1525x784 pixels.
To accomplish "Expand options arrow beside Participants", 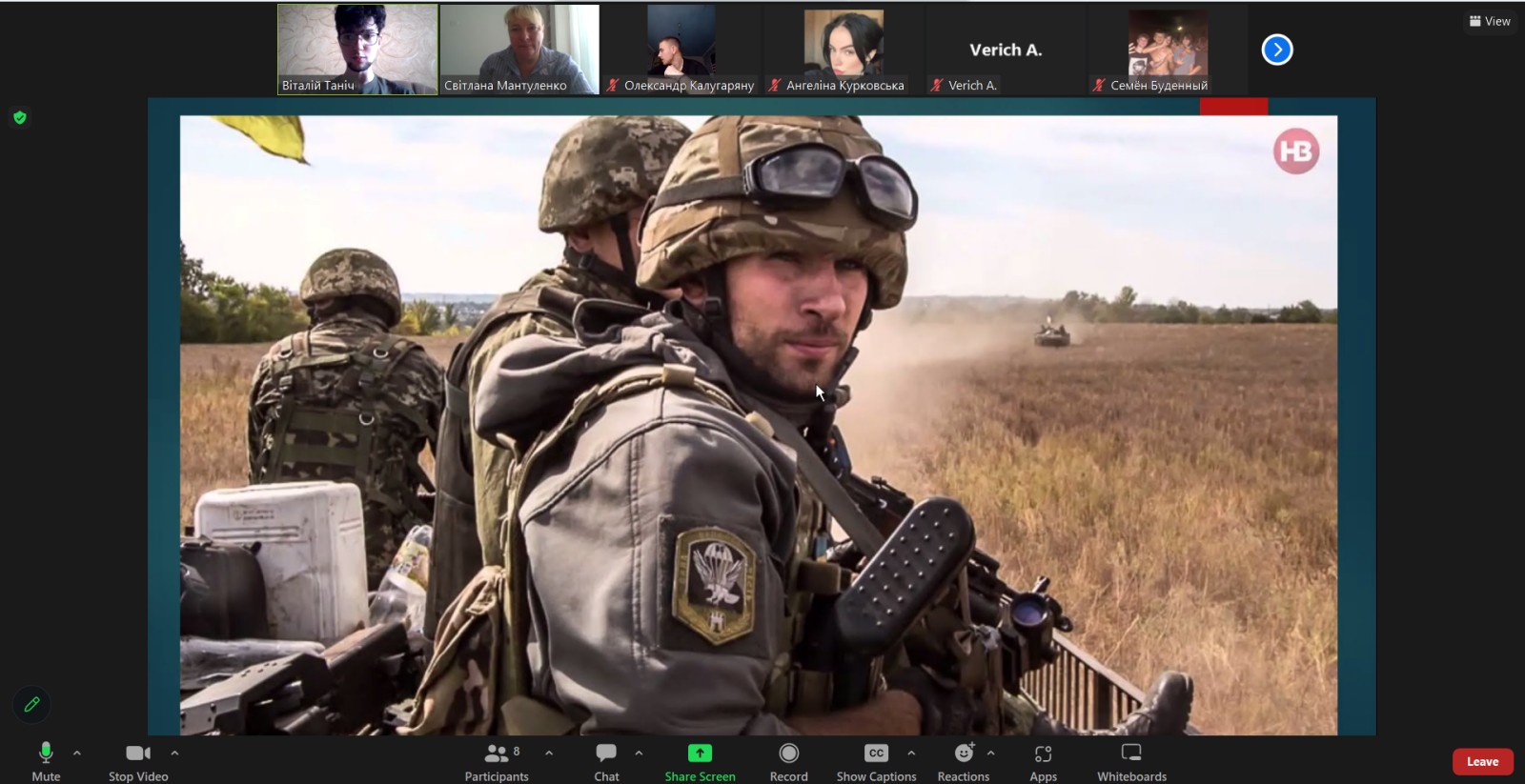I will pos(549,753).
